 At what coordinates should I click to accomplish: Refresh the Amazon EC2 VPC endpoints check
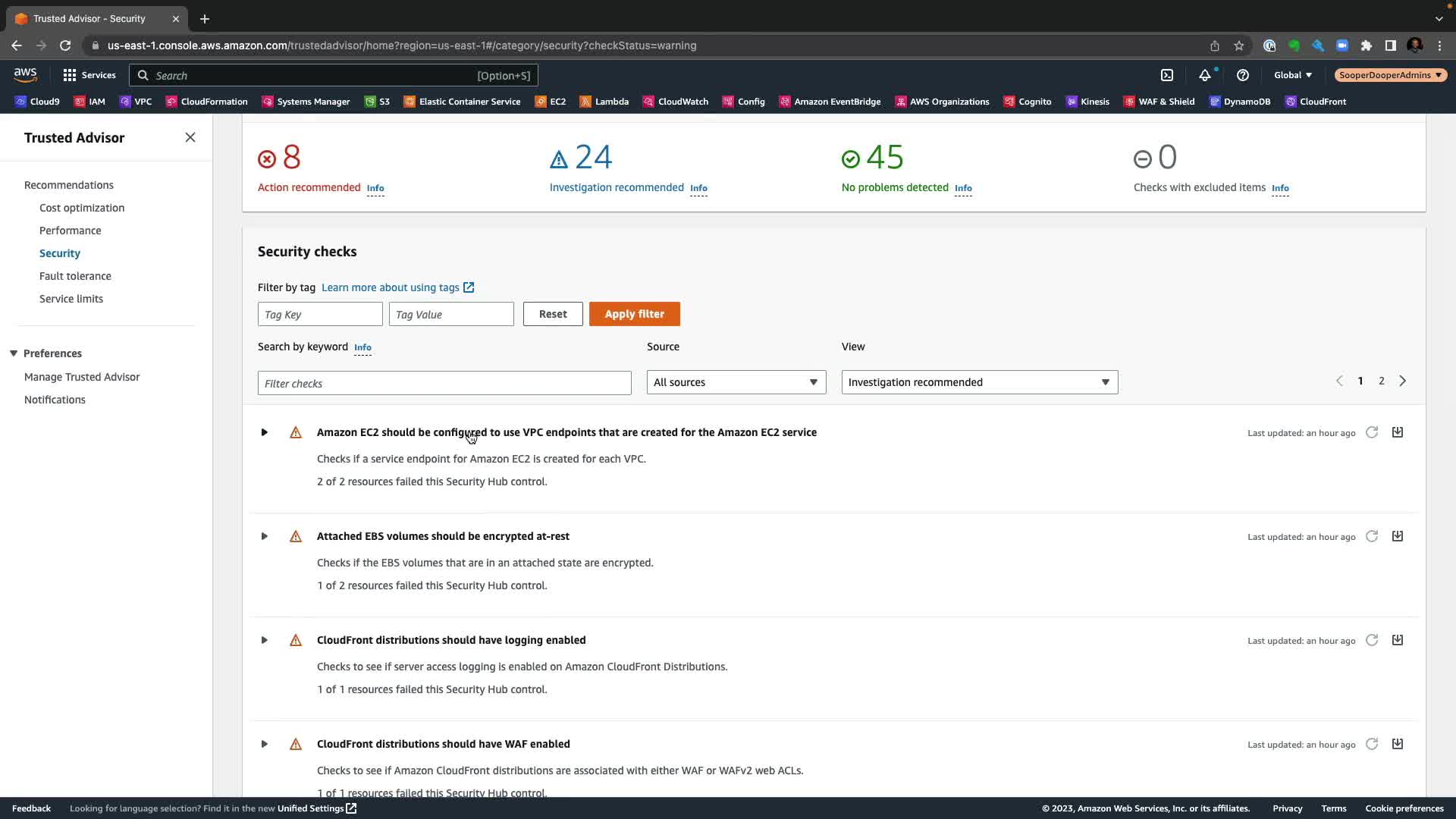click(1372, 432)
